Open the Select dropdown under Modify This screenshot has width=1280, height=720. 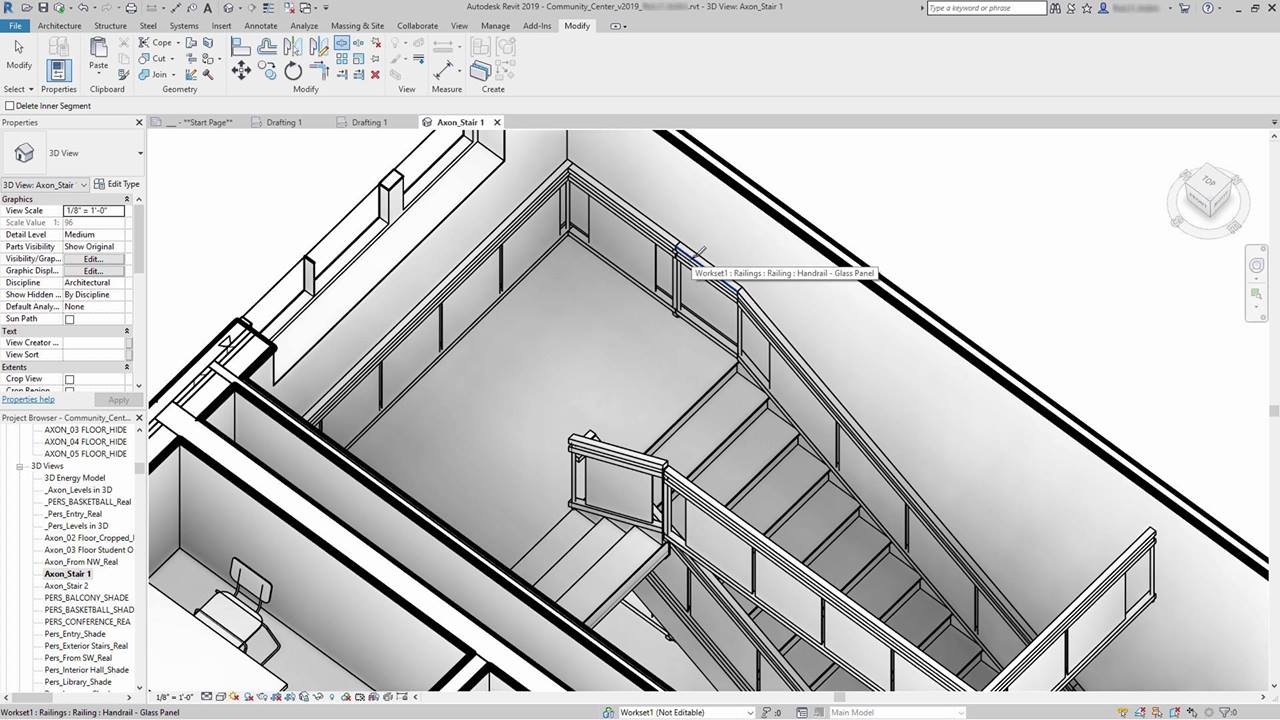click(x=18, y=89)
